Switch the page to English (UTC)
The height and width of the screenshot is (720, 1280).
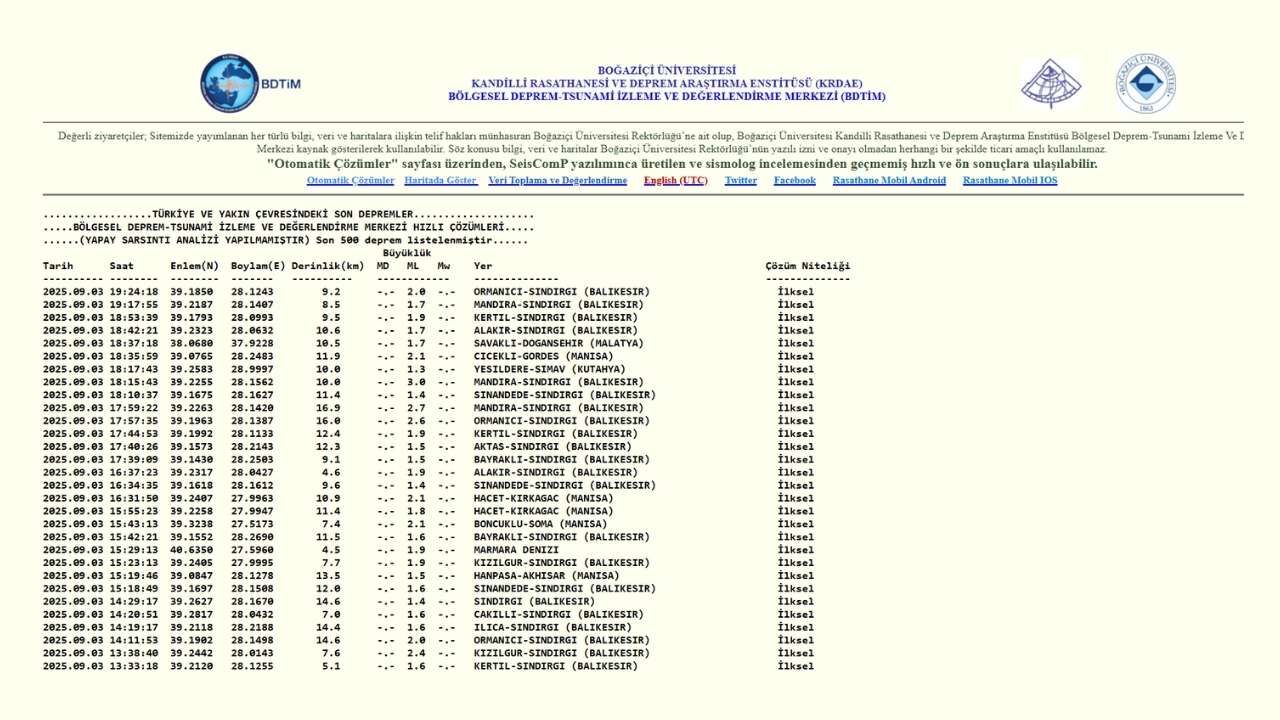coord(676,181)
